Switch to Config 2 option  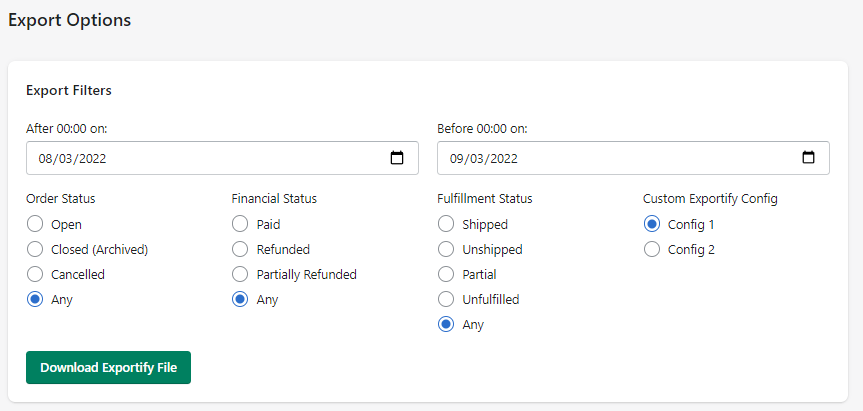(x=652, y=249)
